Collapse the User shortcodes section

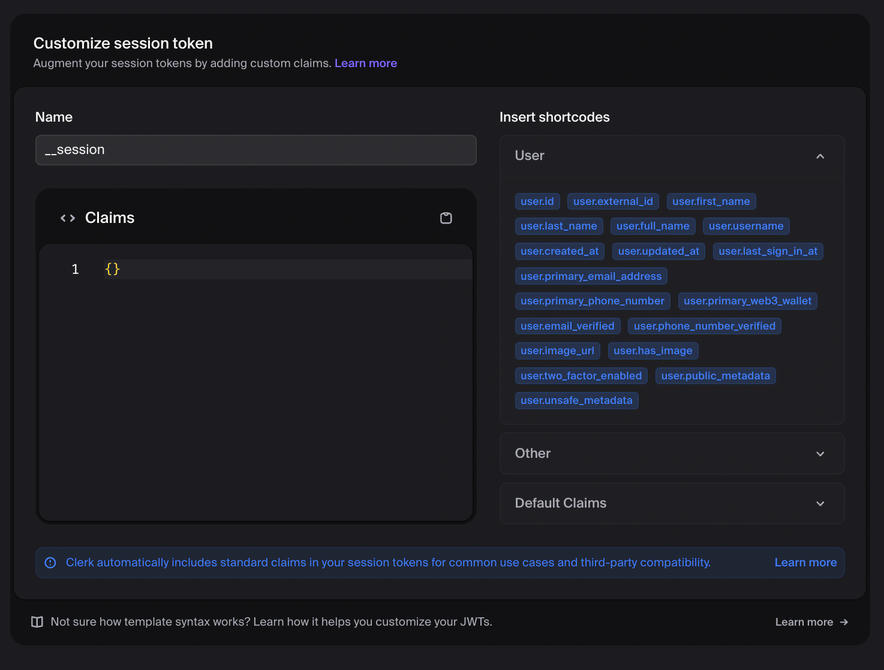(x=820, y=156)
